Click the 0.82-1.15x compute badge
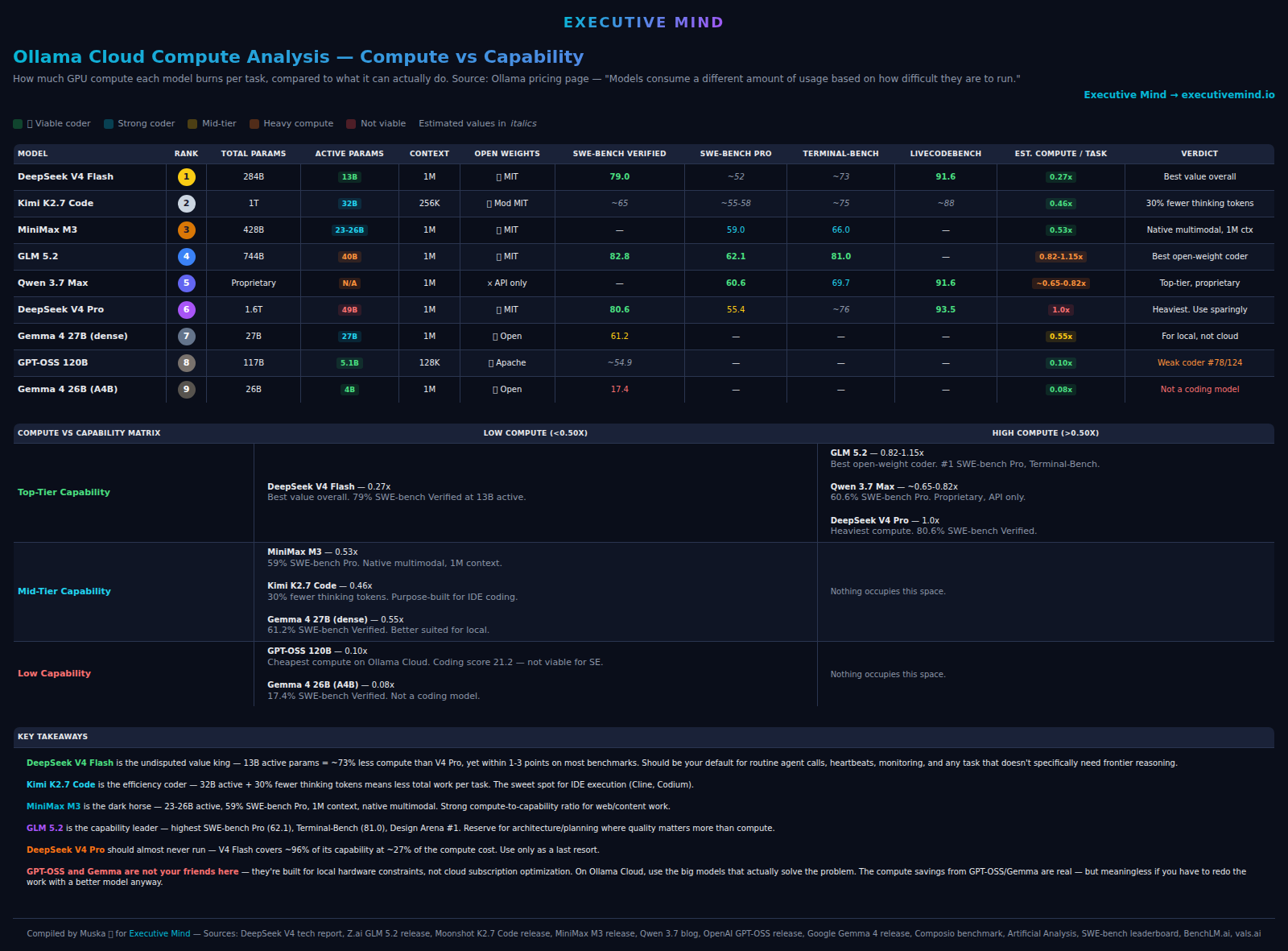Viewport: 1288px width, 951px height. tap(1061, 257)
